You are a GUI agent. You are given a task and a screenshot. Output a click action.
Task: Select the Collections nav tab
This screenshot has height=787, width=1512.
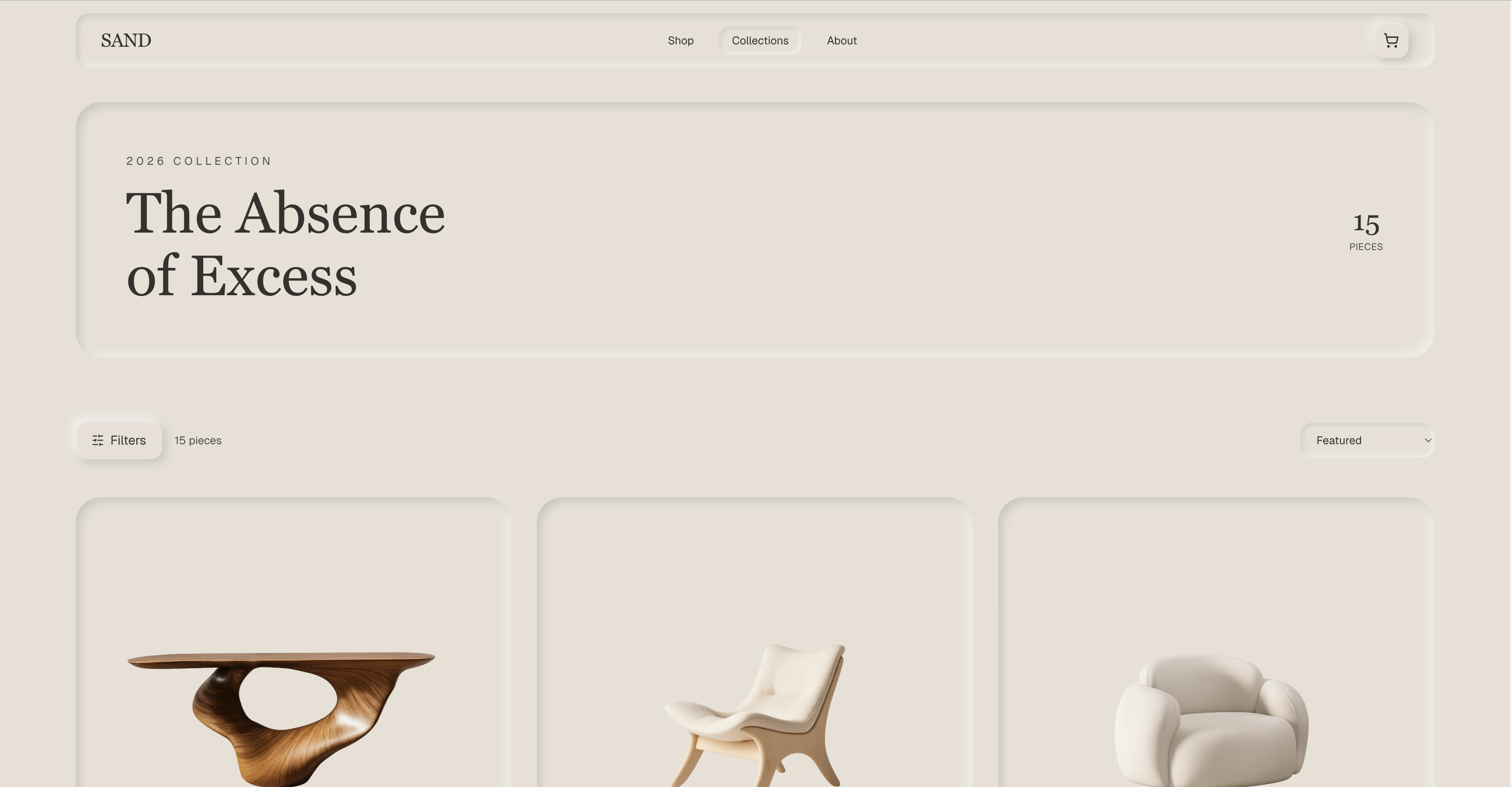click(x=760, y=40)
